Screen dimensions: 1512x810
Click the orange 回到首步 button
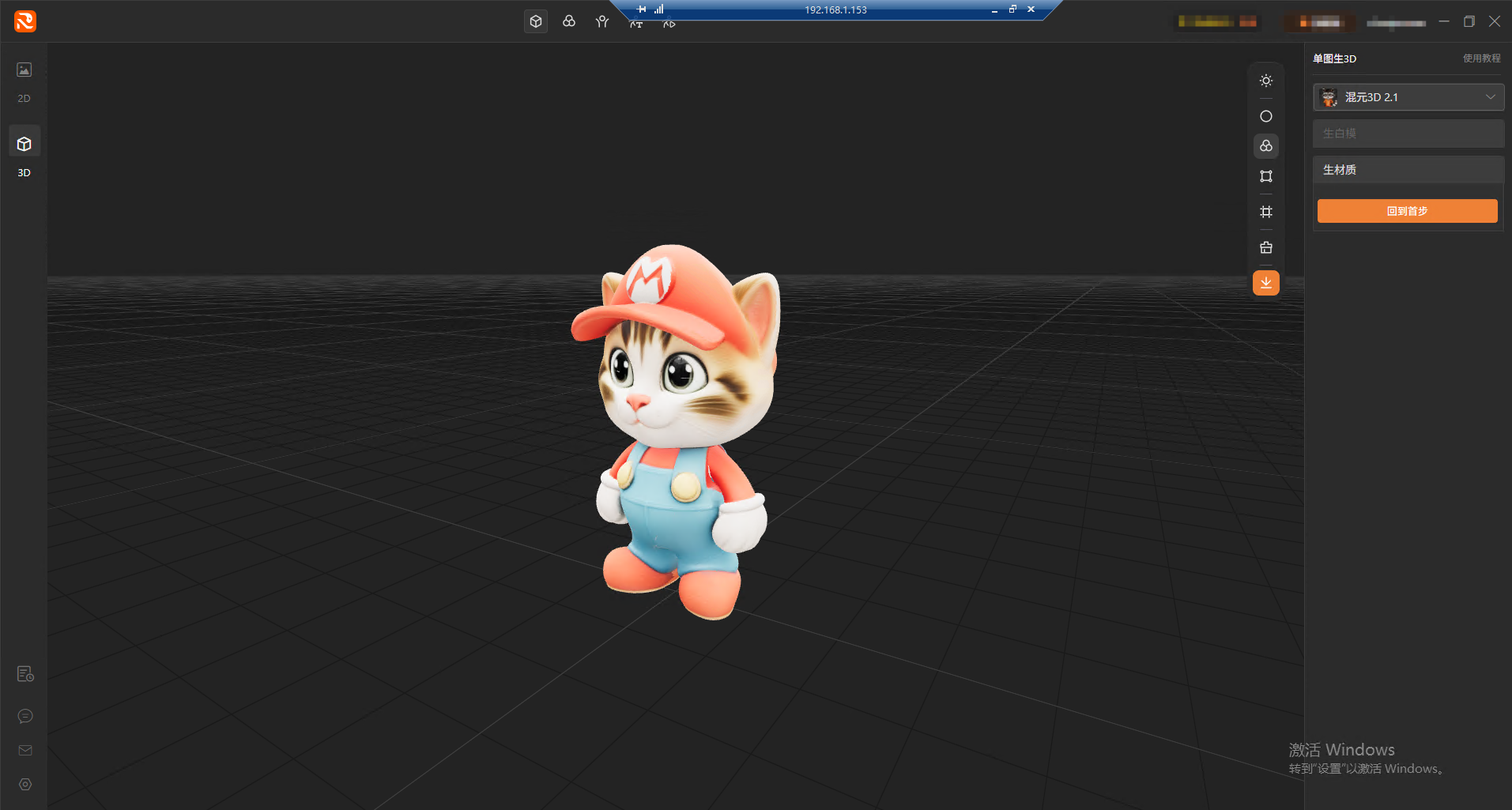[x=1407, y=211]
